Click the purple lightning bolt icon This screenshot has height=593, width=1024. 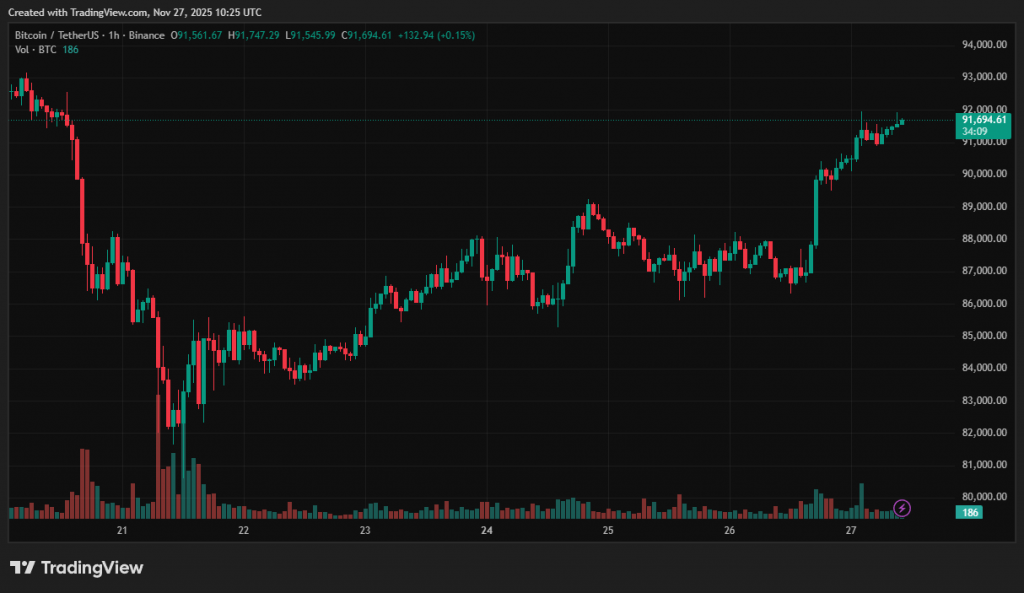pyautogui.click(x=902, y=508)
